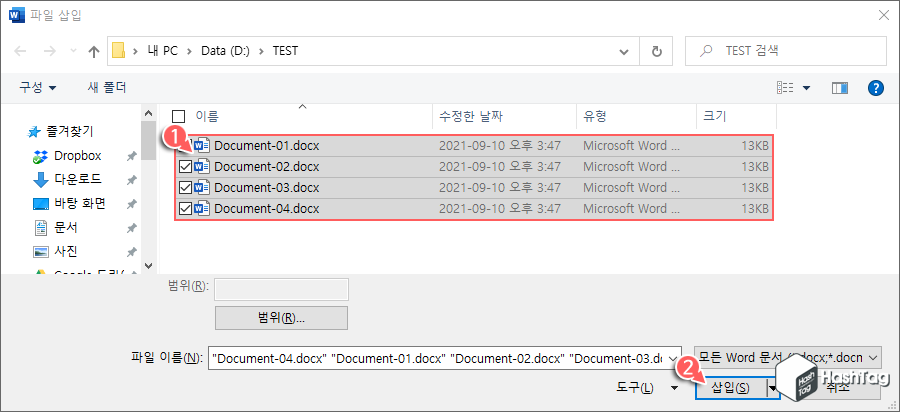The width and height of the screenshot is (900, 412).
Task: Click the Document-04.docx Word file icon
Action: [202, 209]
